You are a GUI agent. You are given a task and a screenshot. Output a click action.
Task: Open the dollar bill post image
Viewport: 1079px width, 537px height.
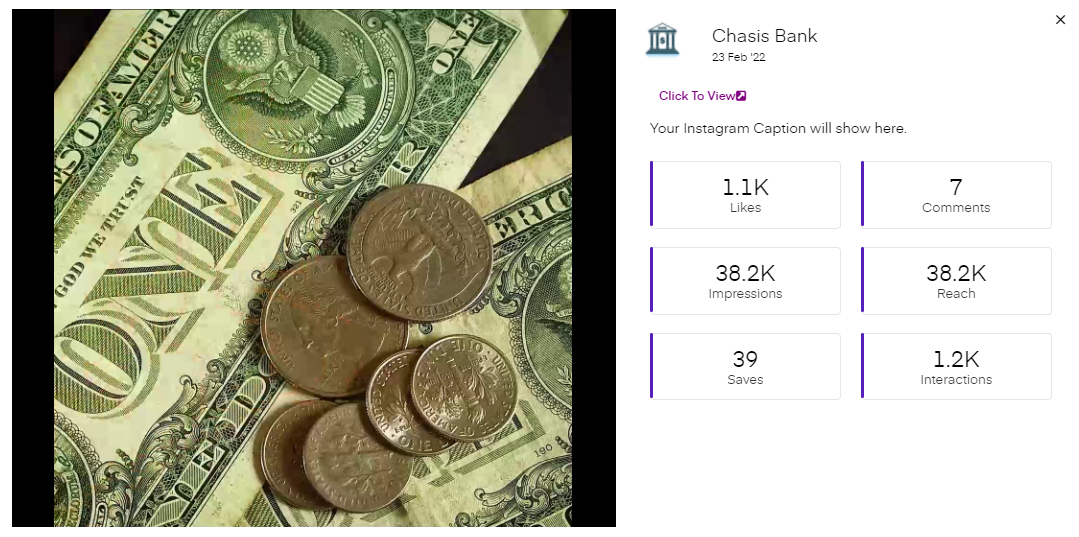click(x=314, y=268)
